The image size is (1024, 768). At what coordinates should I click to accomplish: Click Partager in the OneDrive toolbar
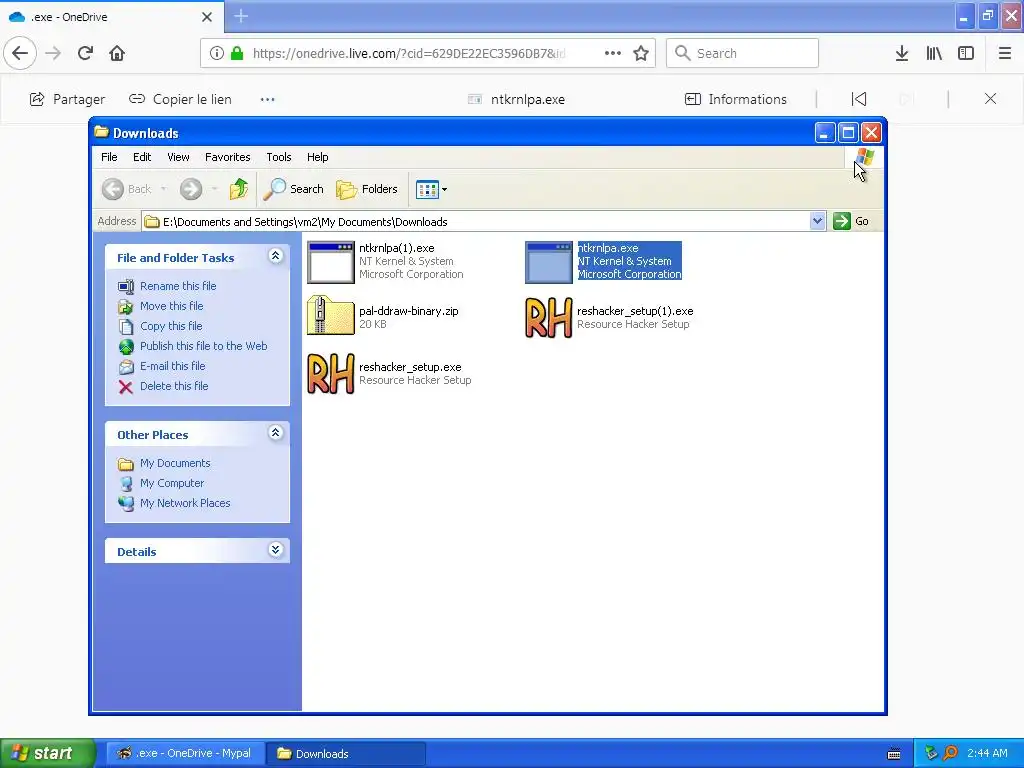point(67,99)
